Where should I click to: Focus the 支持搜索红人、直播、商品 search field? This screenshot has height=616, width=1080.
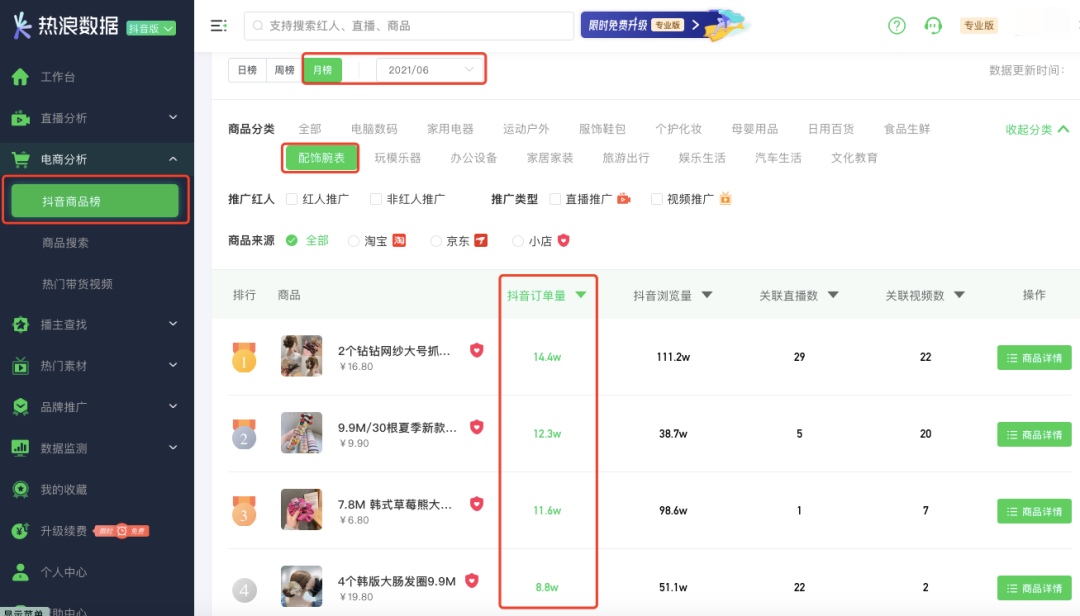(408, 25)
